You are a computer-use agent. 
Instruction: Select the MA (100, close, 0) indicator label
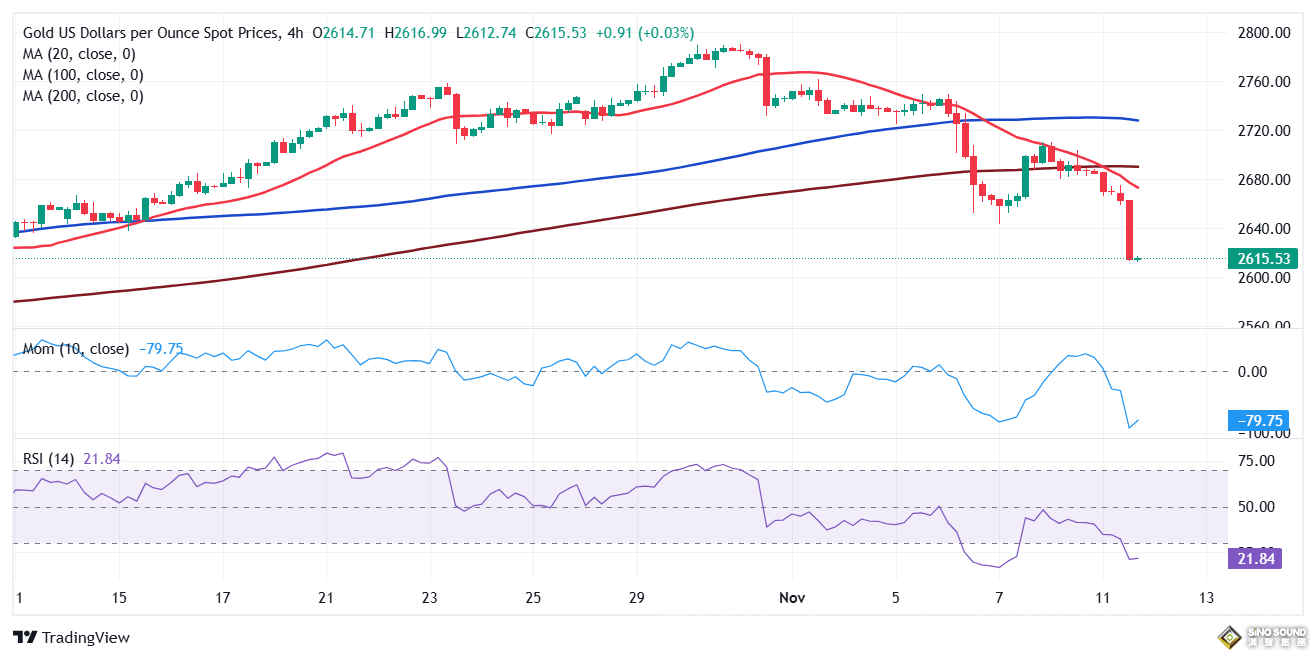83,75
